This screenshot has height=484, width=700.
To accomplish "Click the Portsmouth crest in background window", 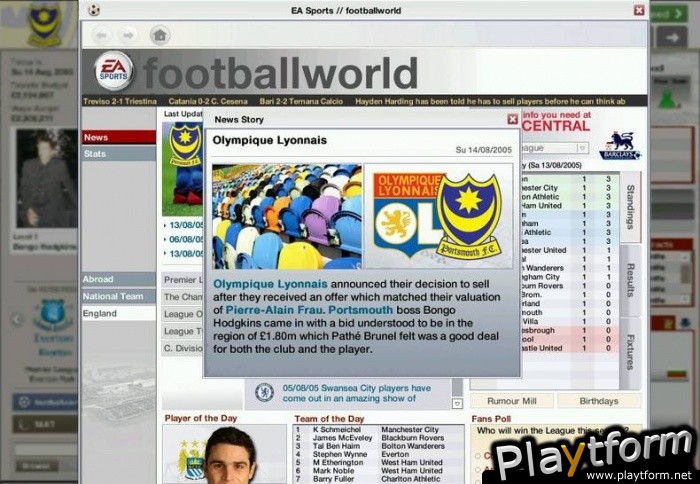I will point(43,23).
